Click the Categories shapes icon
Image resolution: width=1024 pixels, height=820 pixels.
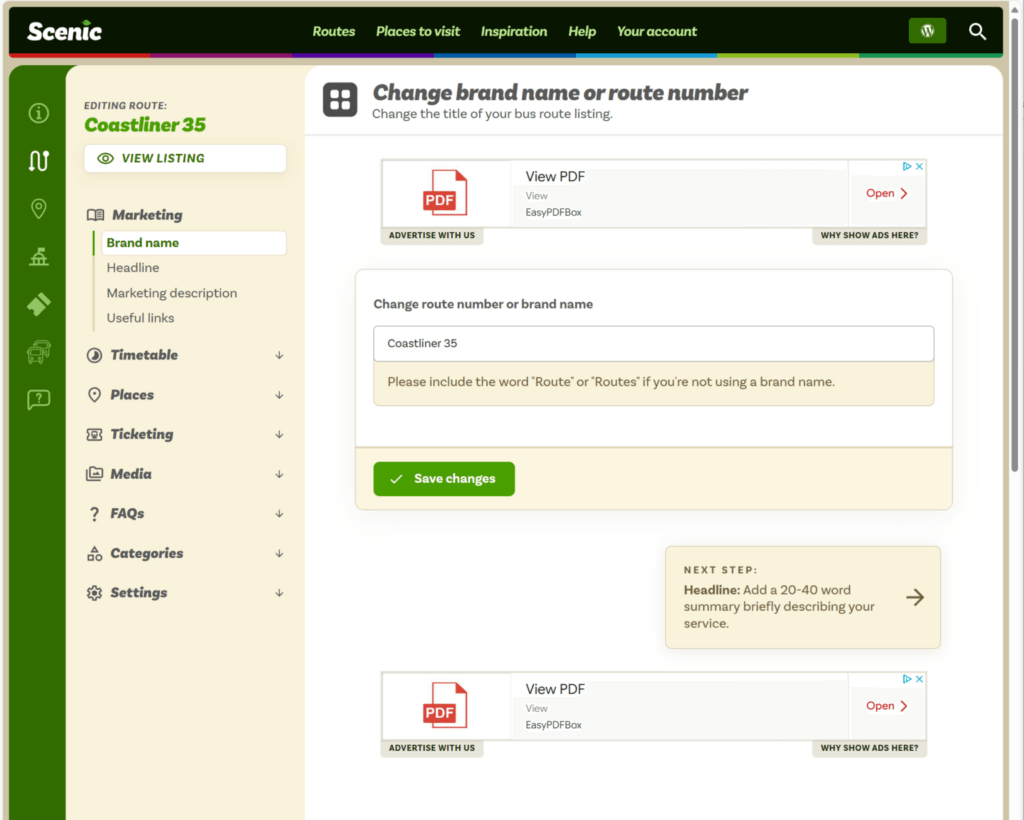click(x=95, y=554)
